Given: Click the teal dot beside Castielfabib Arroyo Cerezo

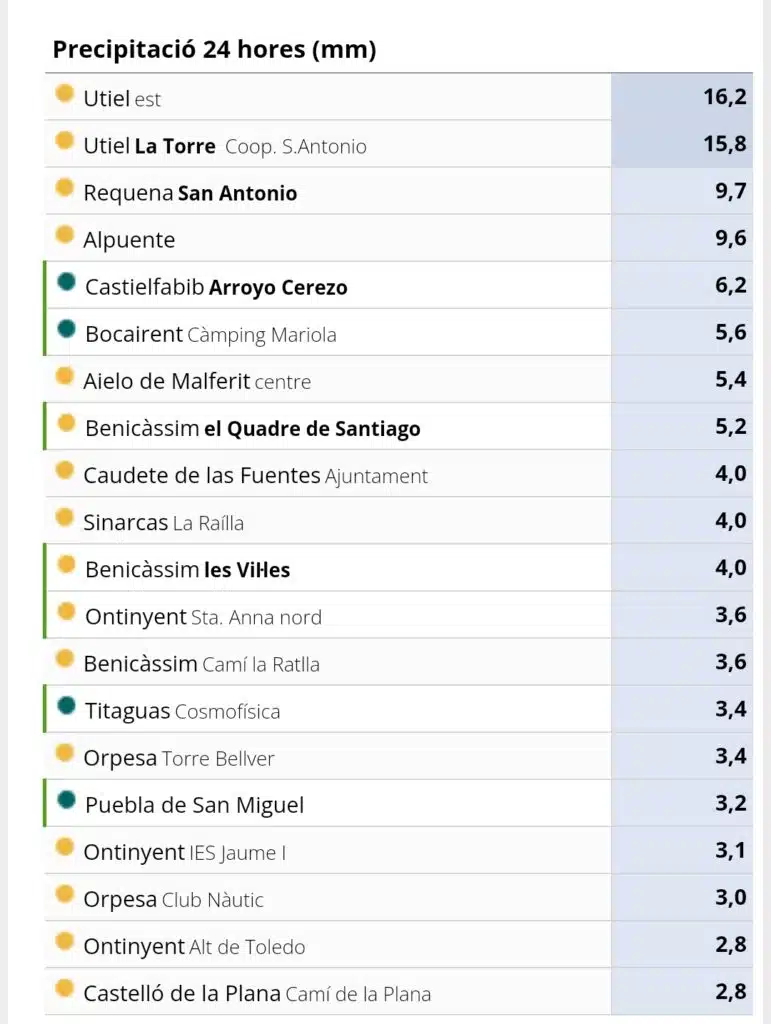Looking at the screenshot, I should pyautogui.click(x=67, y=282).
